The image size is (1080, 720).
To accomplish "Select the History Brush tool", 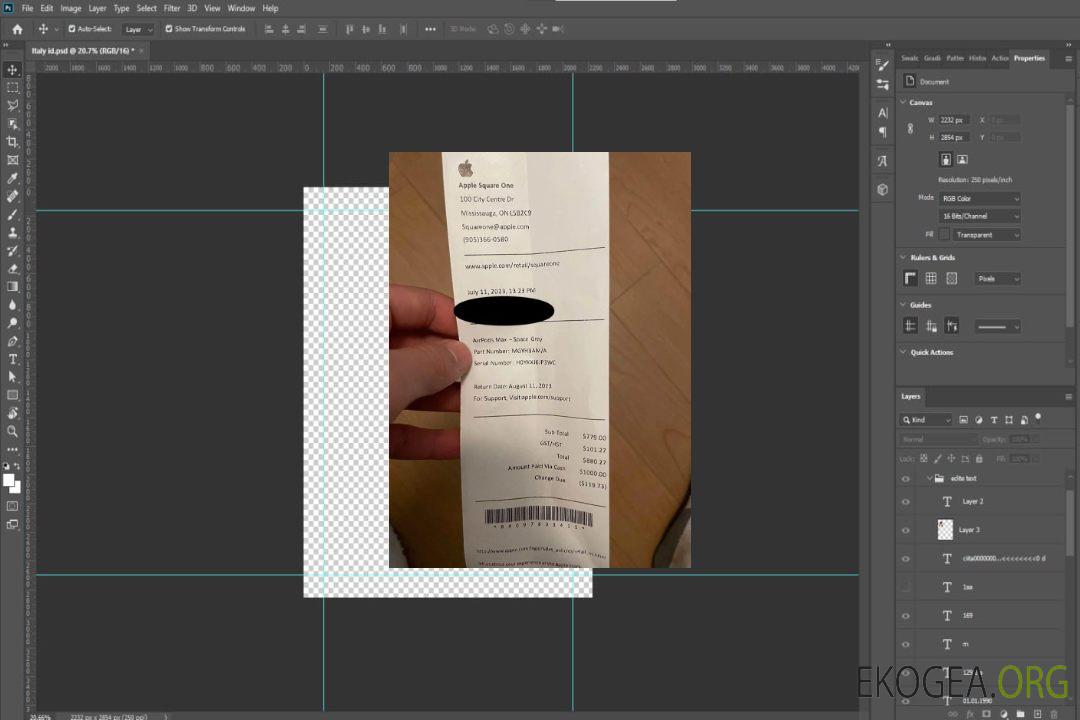I will [12, 251].
